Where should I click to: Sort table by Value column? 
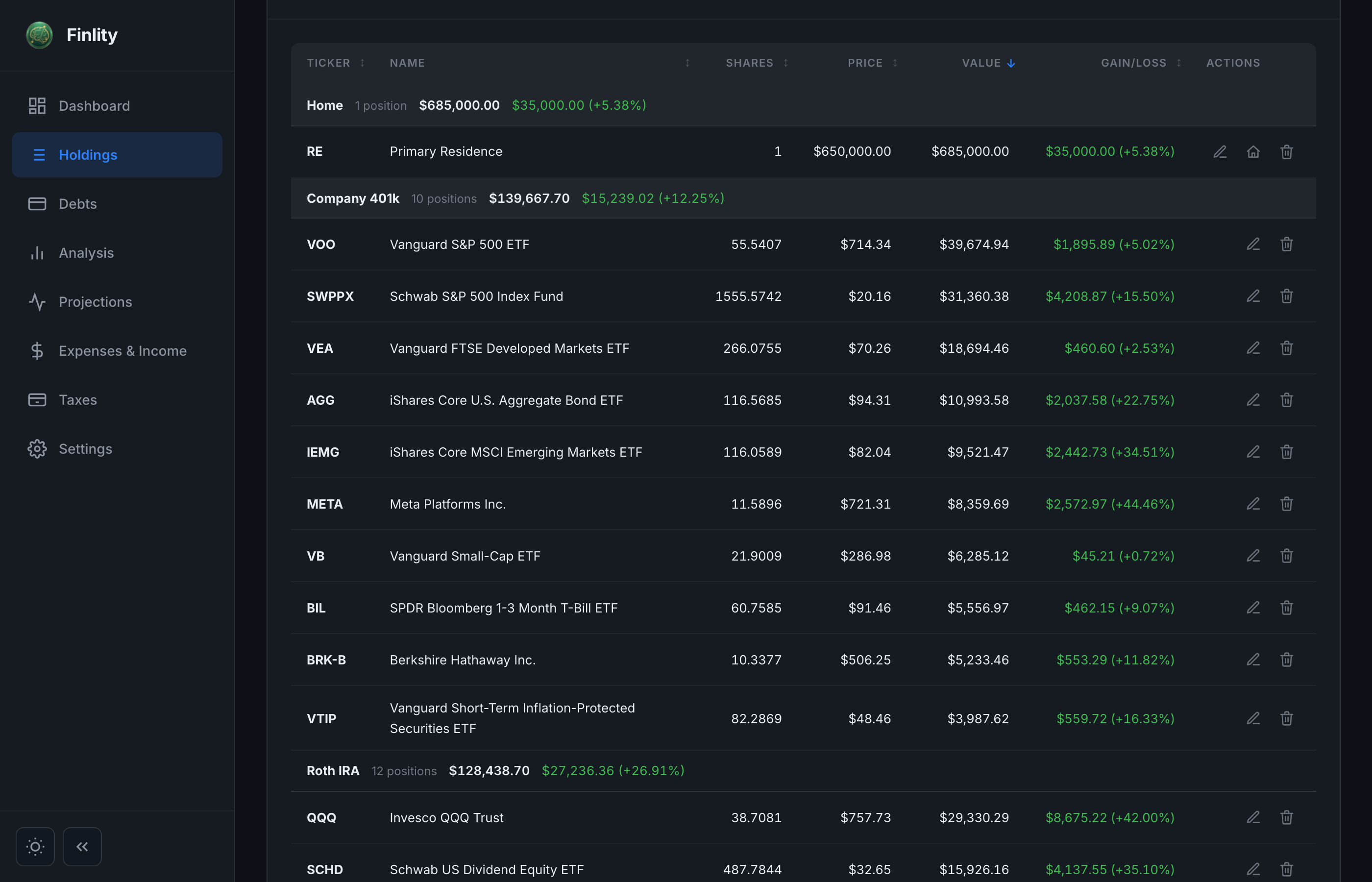(988, 63)
